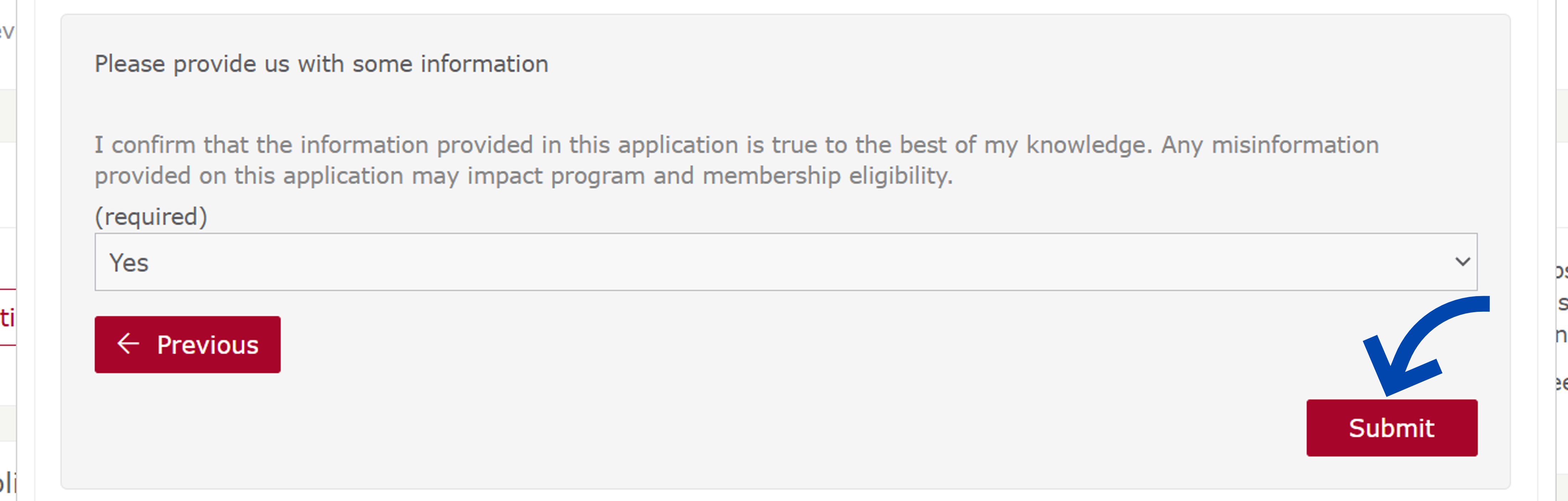Select the "Yes" value text in the dropdown
The image size is (1568, 501).
click(x=129, y=263)
